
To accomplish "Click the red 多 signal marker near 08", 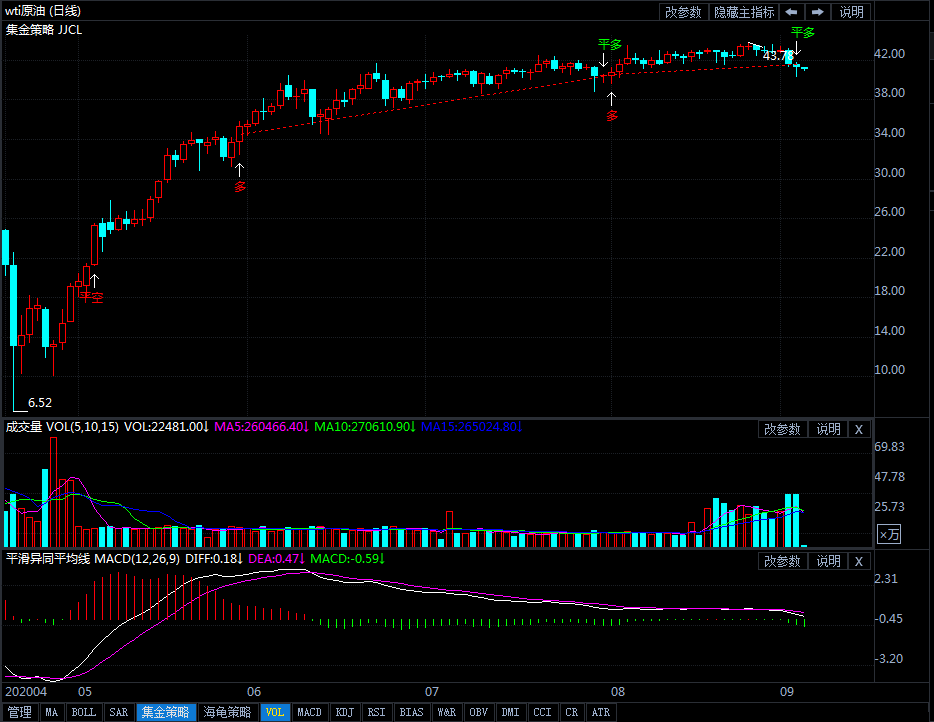I will [612, 116].
